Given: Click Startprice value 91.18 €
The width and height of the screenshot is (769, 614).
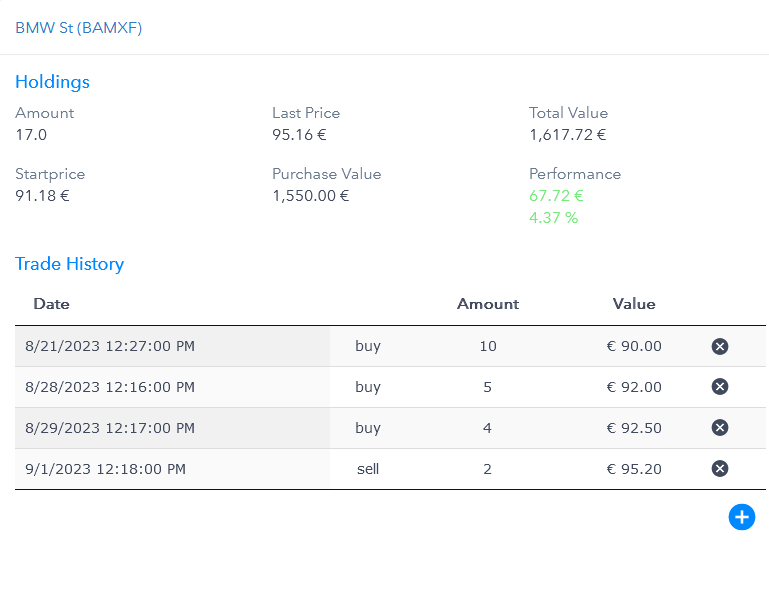Looking at the screenshot, I should tap(42, 196).
